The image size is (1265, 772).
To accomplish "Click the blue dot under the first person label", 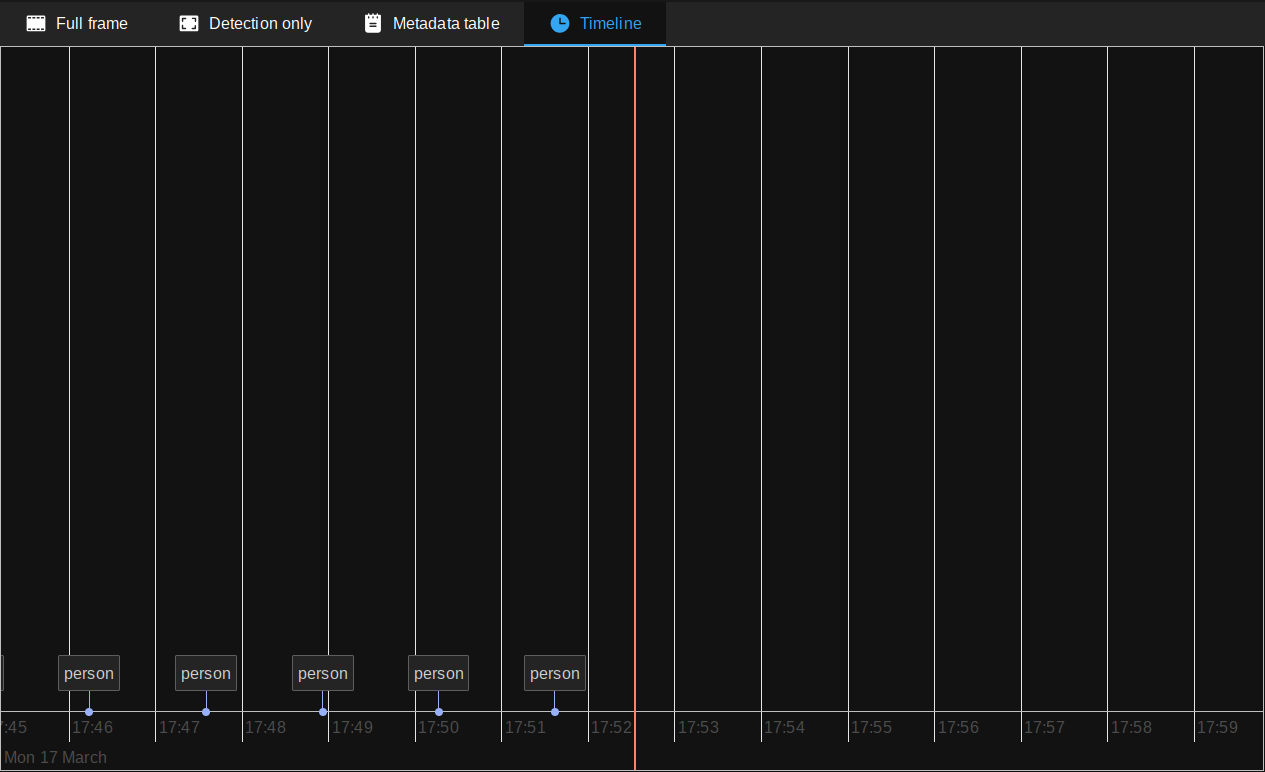I will pos(89,711).
